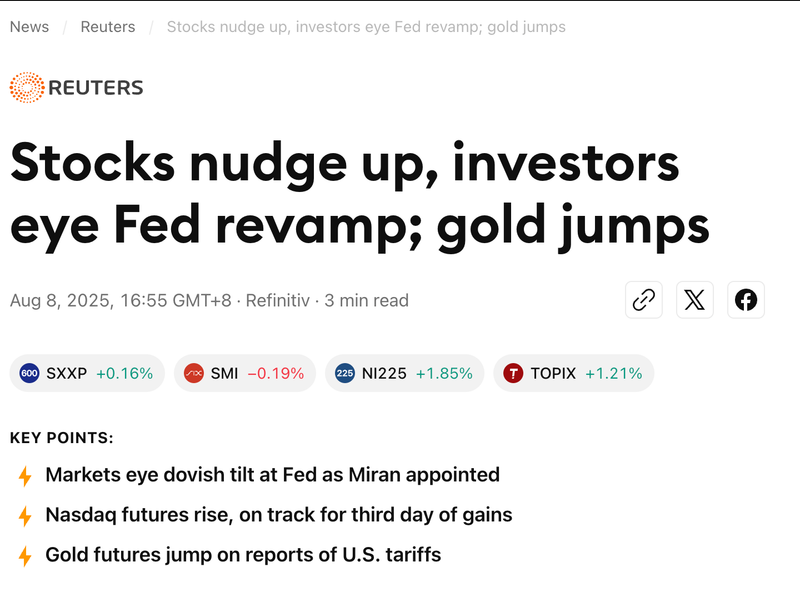The image size is (800, 594).
Task: Share article on X
Action: pyautogui.click(x=695, y=300)
